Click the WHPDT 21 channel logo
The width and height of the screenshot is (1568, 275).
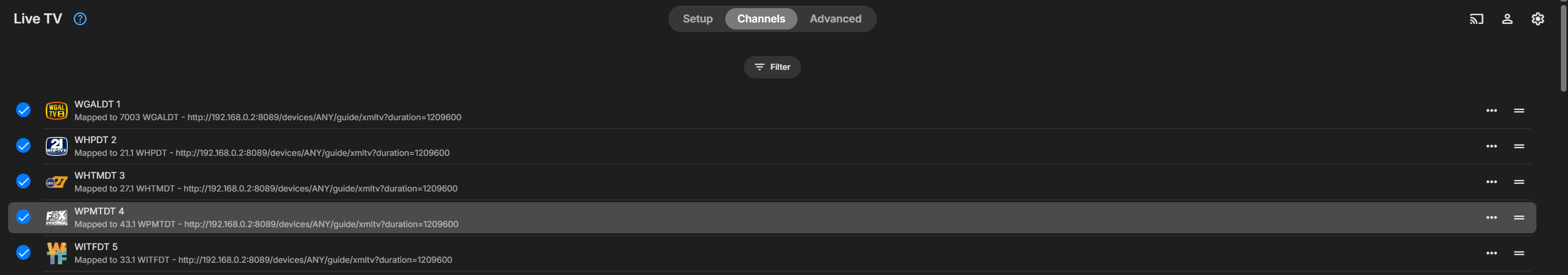pyautogui.click(x=56, y=146)
